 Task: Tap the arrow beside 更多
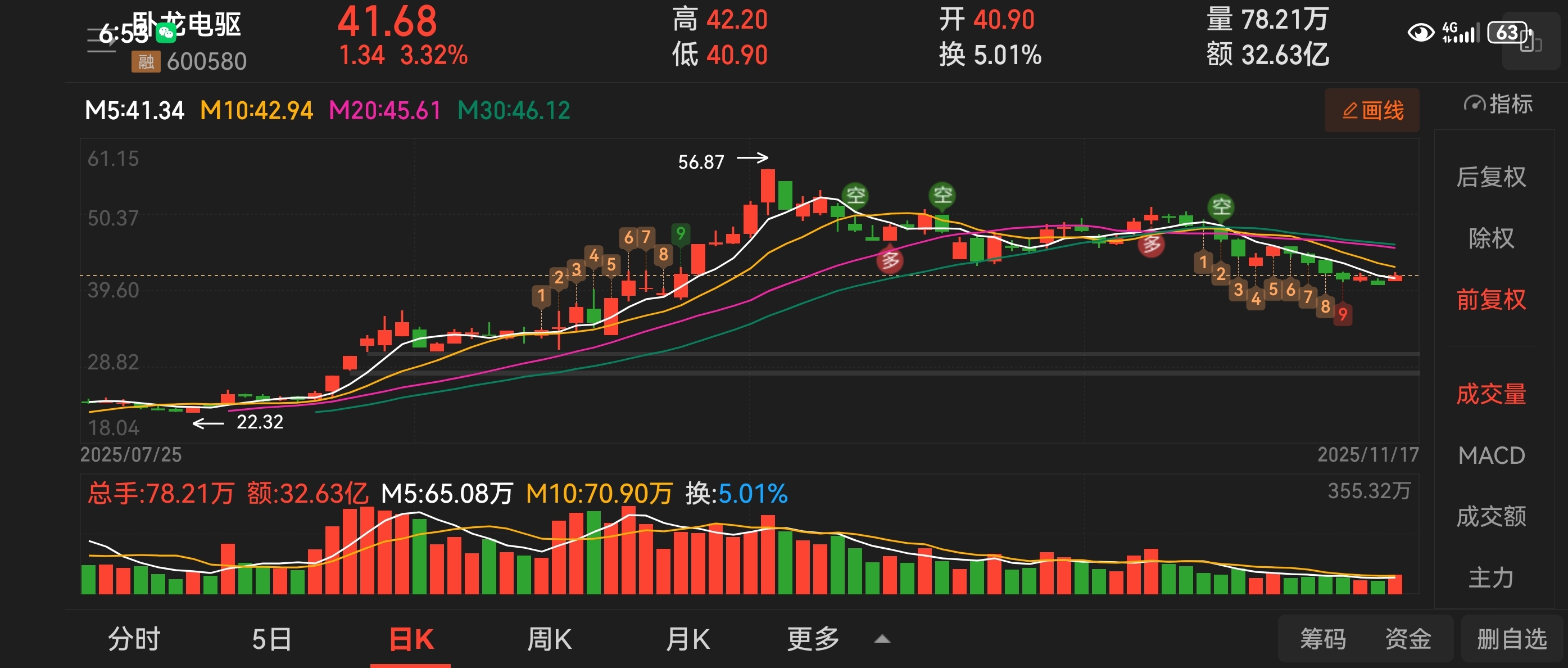pos(882,639)
